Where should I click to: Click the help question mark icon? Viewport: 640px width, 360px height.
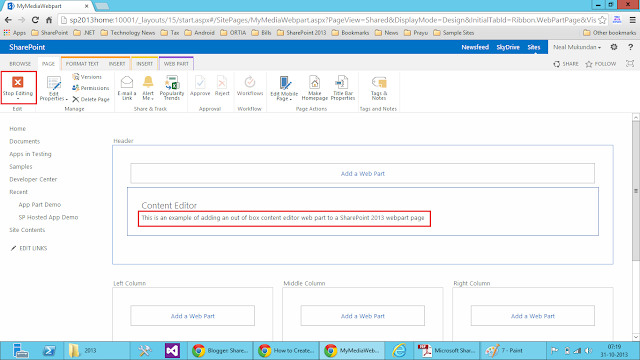[631, 47]
